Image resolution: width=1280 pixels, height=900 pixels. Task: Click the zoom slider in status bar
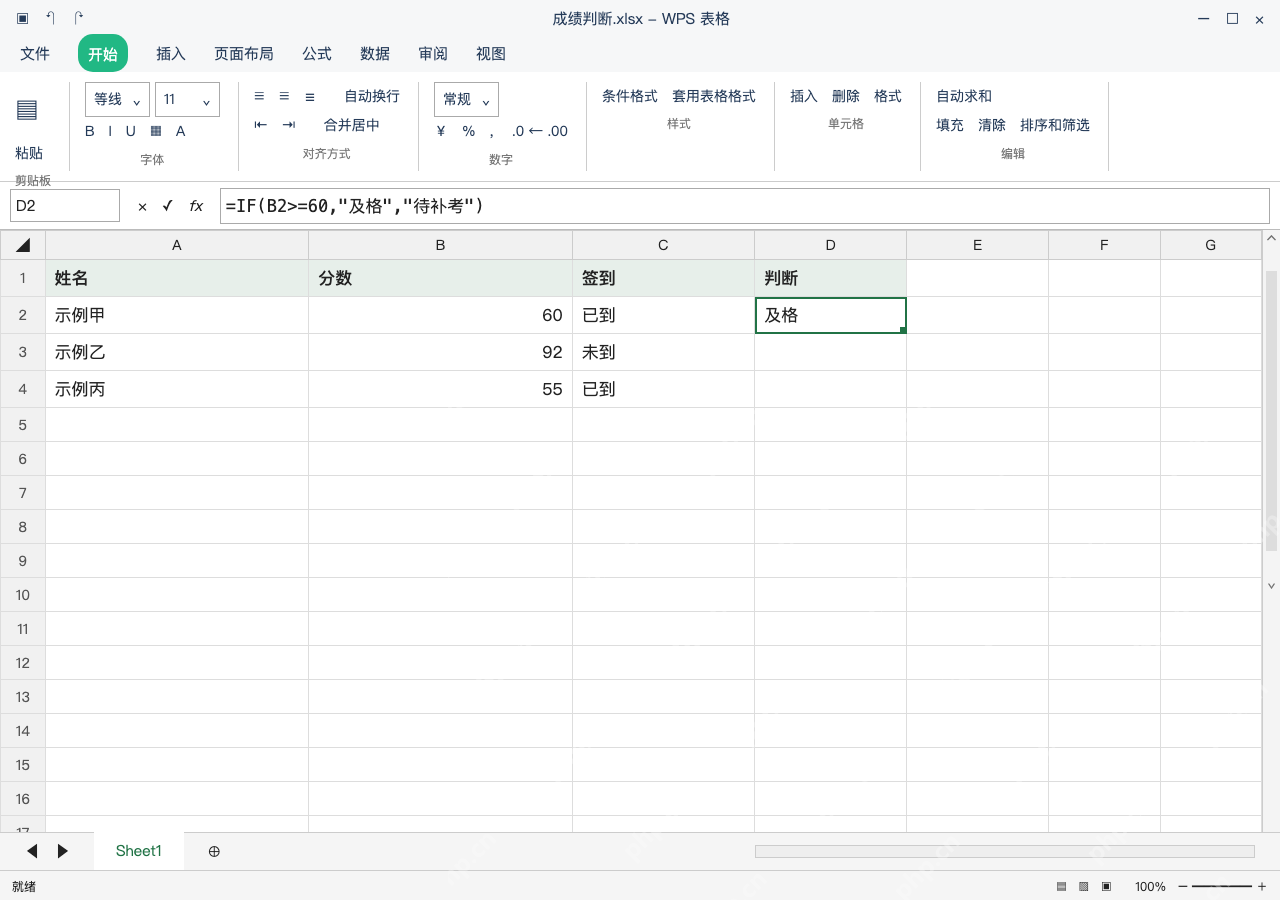tap(1222, 886)
